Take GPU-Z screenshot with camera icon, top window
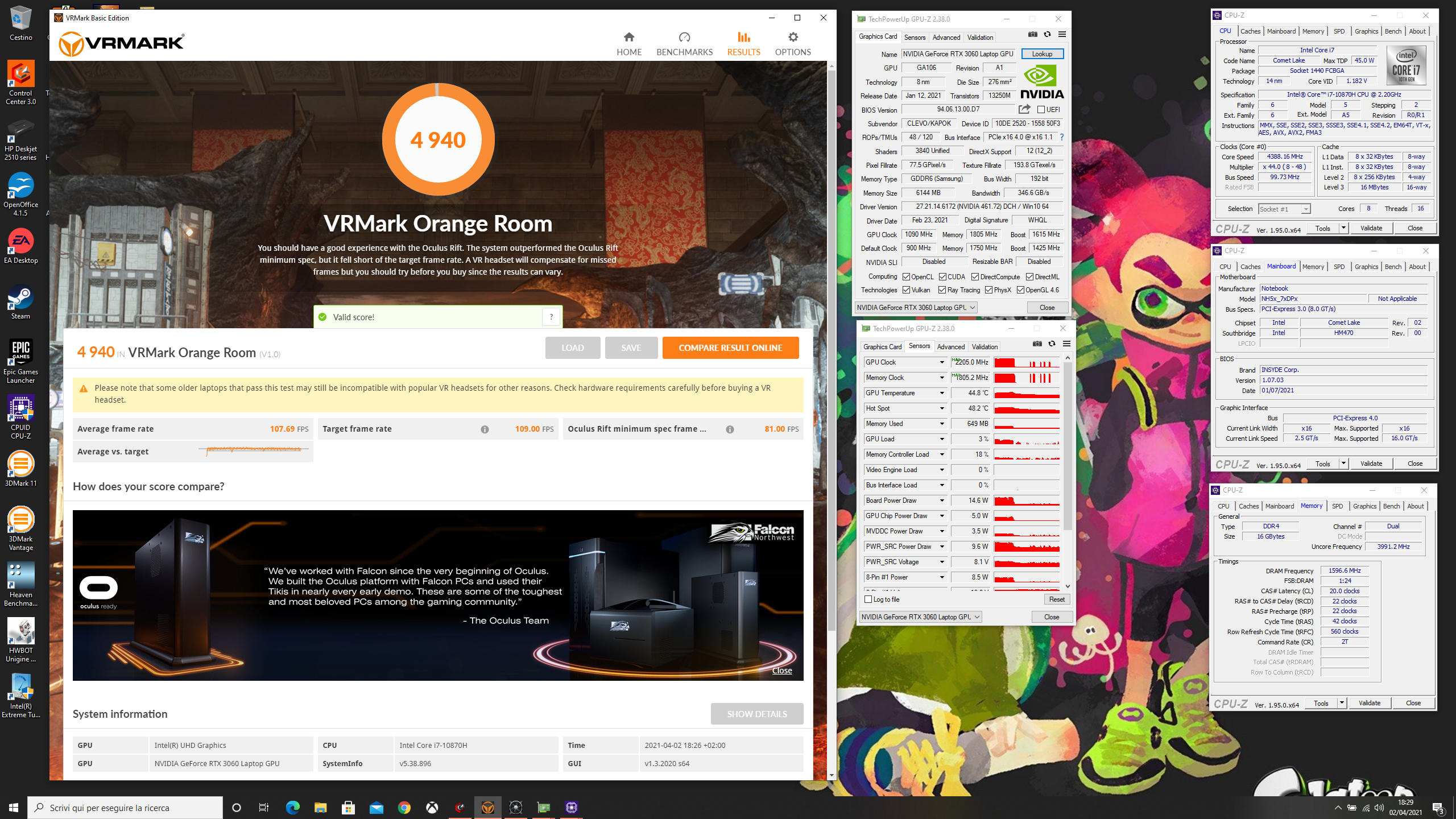Image resolution: width=1456 pixels, height=819 pixels. click(1033, 35)
